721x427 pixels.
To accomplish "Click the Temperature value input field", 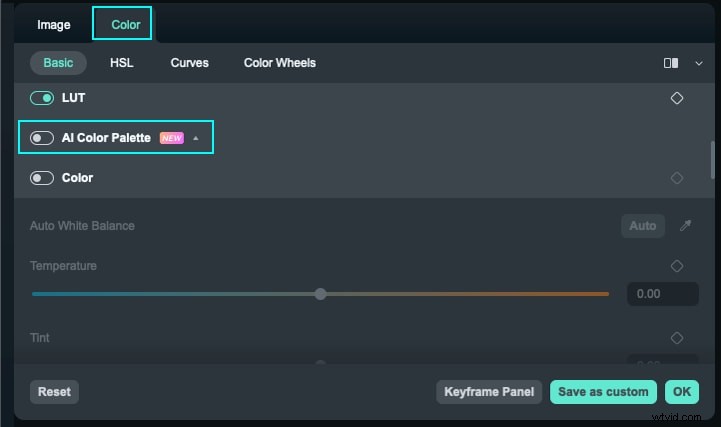I will (x=662, y=294).
